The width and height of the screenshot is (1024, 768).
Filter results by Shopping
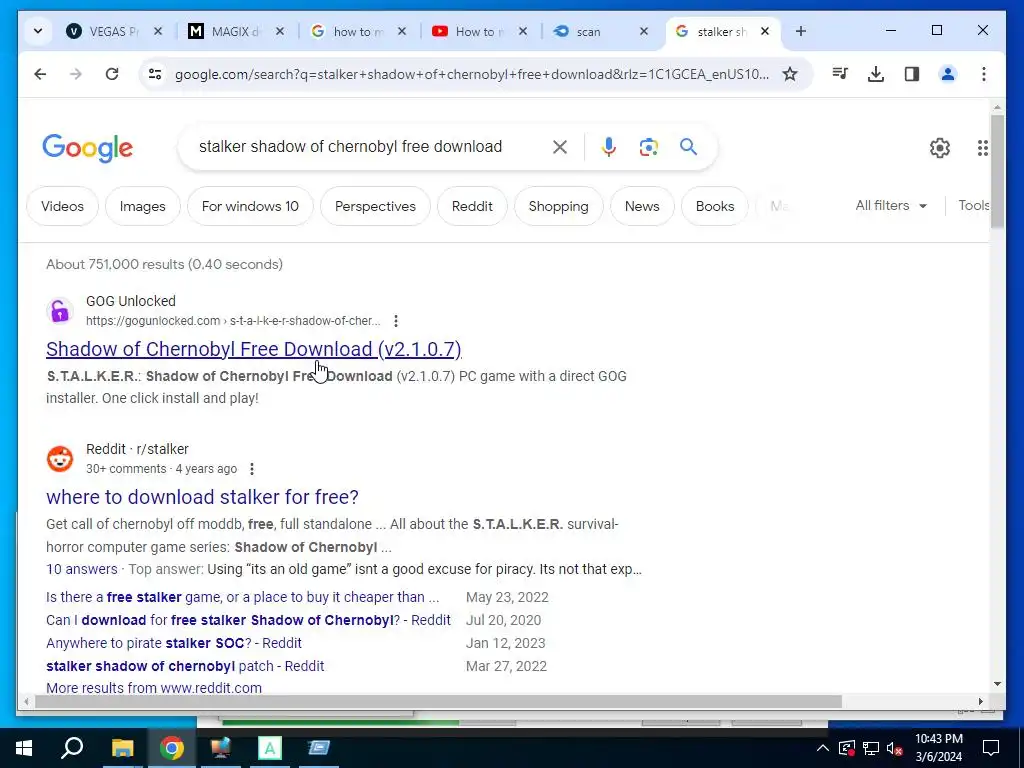click(558, 206)
